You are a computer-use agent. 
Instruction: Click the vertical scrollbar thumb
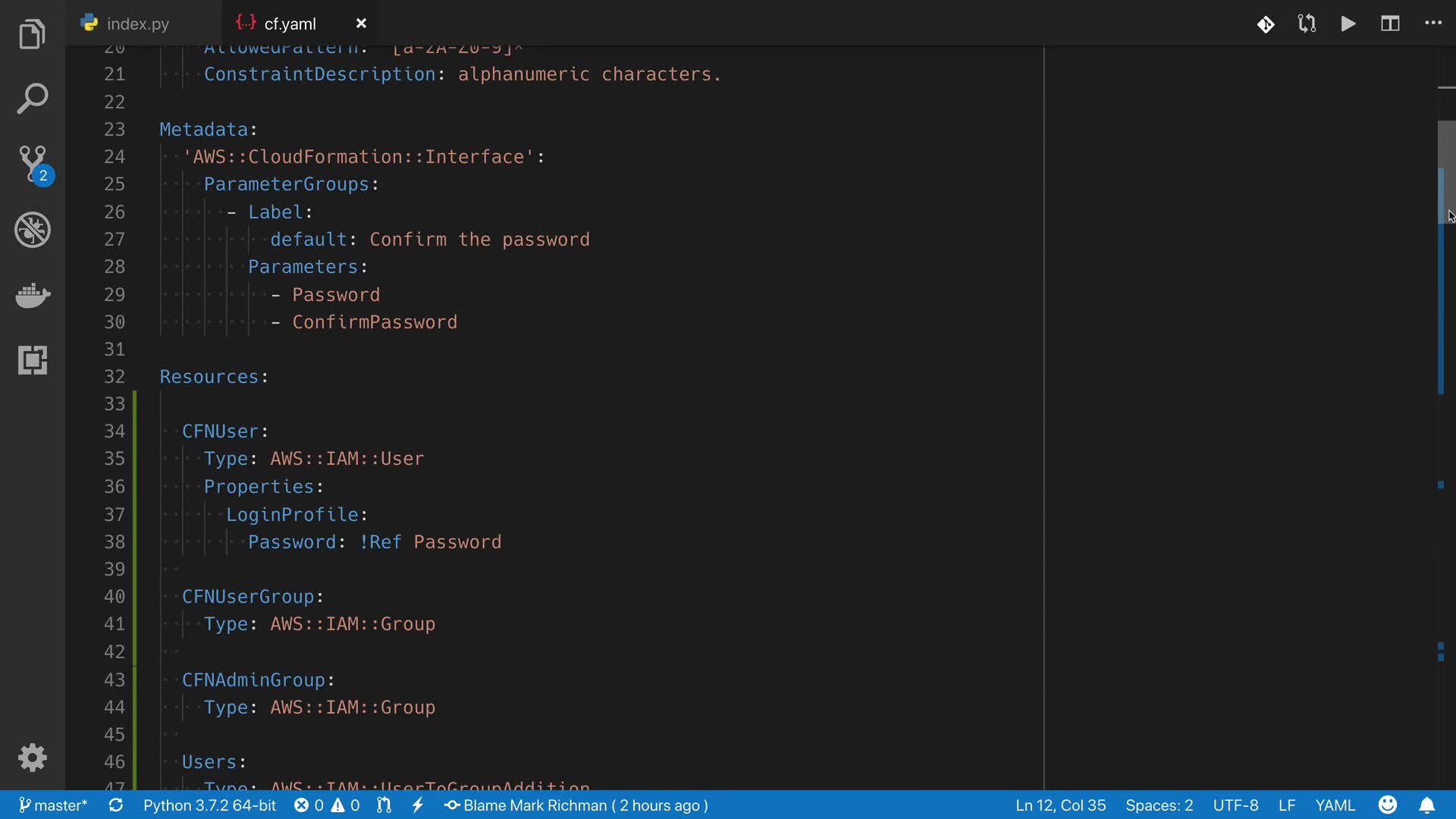coord(1446,171)
